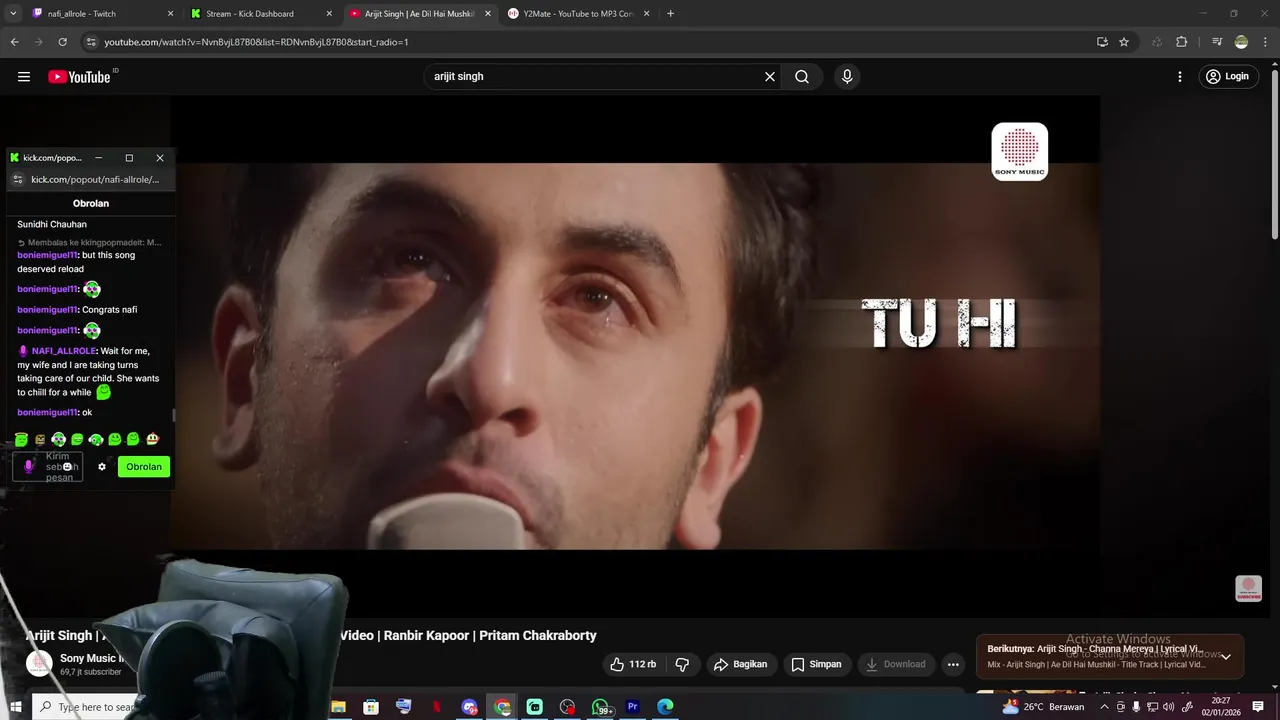Open a new browser tab
The image size is (1280, 720).
(670, 14)
